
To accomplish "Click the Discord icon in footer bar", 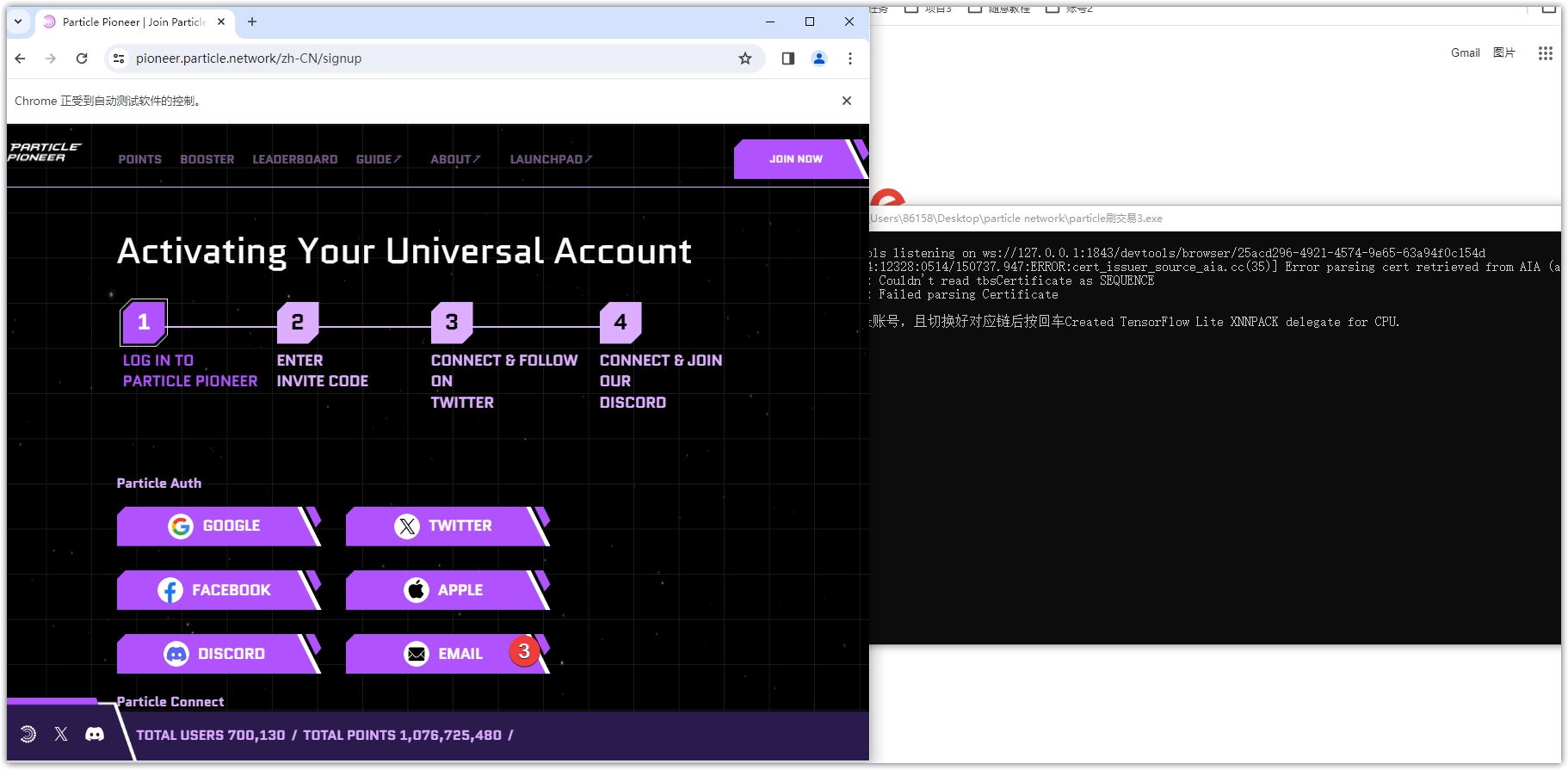I will [x=95, y=734].
